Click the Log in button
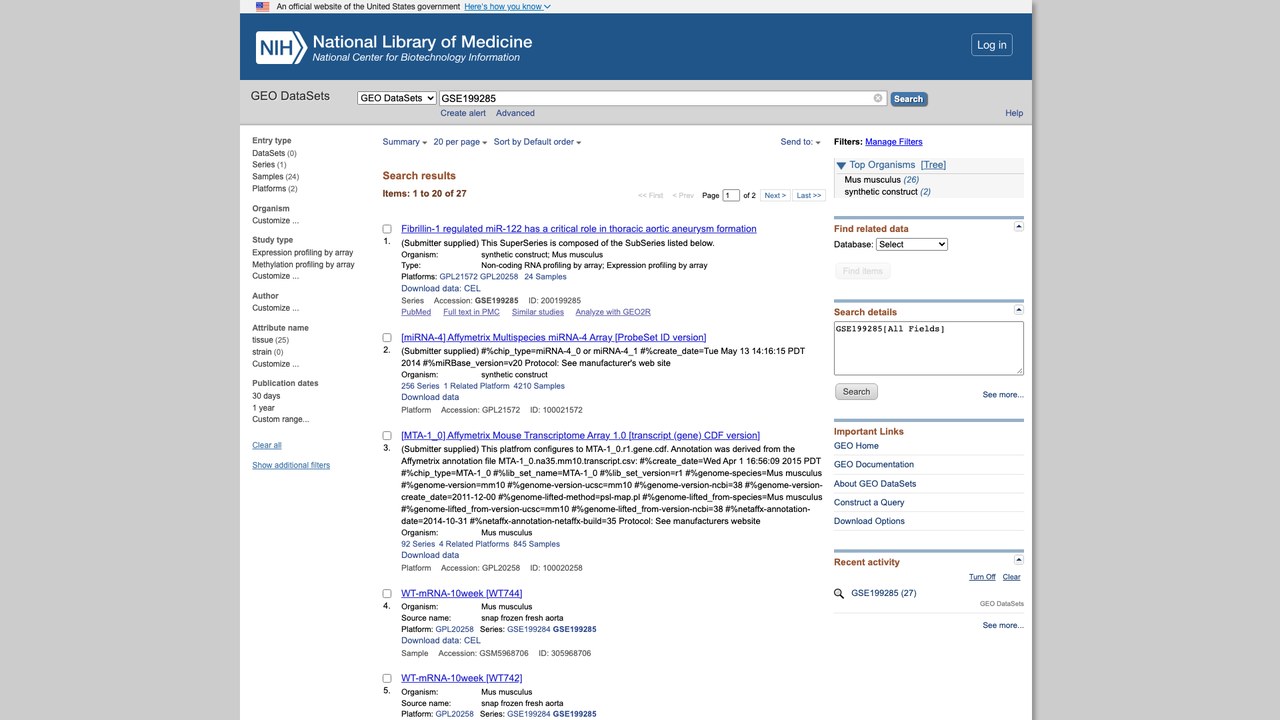This screenshot has height=720, width=1280. [992, 45]
